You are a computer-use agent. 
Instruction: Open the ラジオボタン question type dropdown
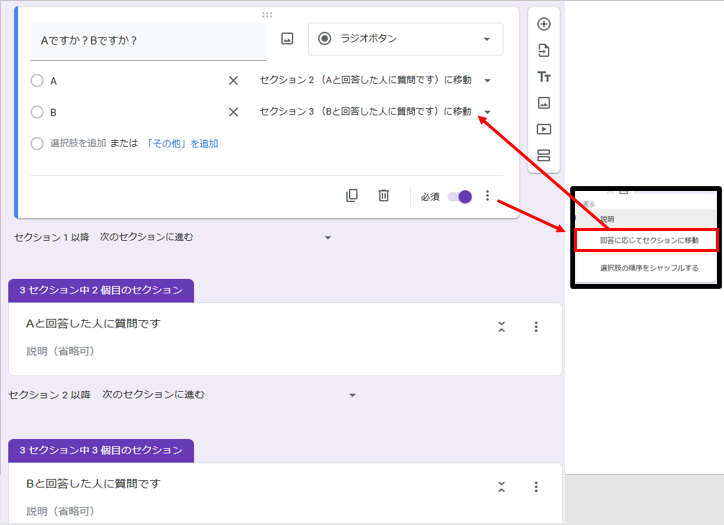[405, 39]
